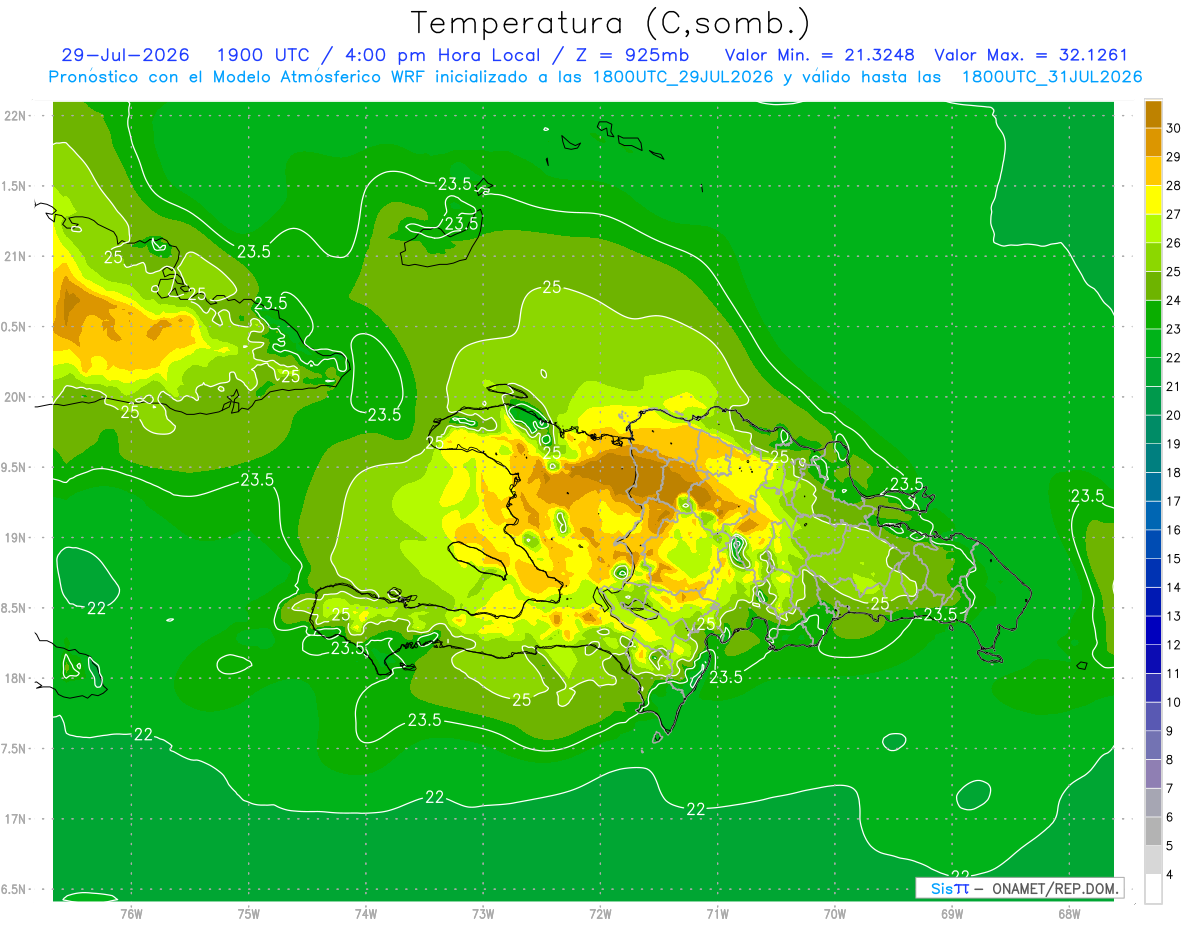Image resolution: width=1200 pixels, height=927 pixels.
Task: Click the "20N" latitude axis label
Action: click(x=16, y=397)
